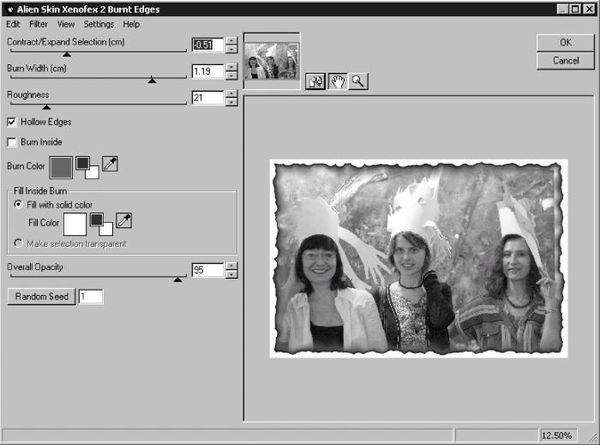Select the hand pan tool
The height and width of the screenshot is (445, 600).
point(336,82)
